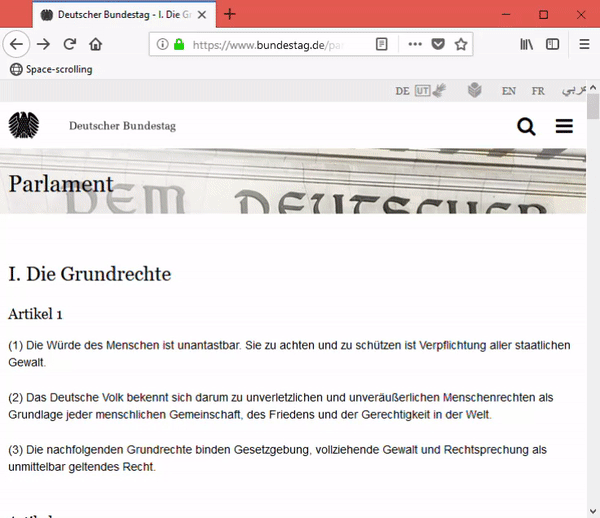This screenshot has height=518, width=600.
Task: Close the Deutscher Bundestag tab
Action: [202, 15]
